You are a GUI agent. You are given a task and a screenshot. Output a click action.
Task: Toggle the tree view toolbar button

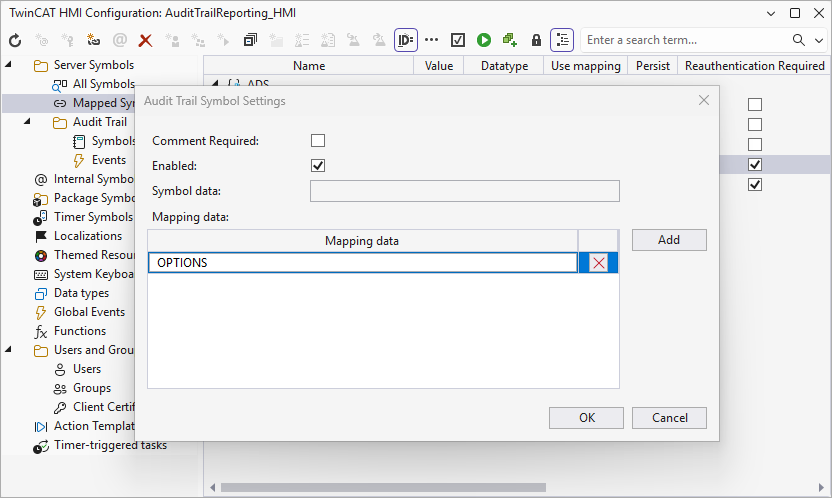[562, 40]
